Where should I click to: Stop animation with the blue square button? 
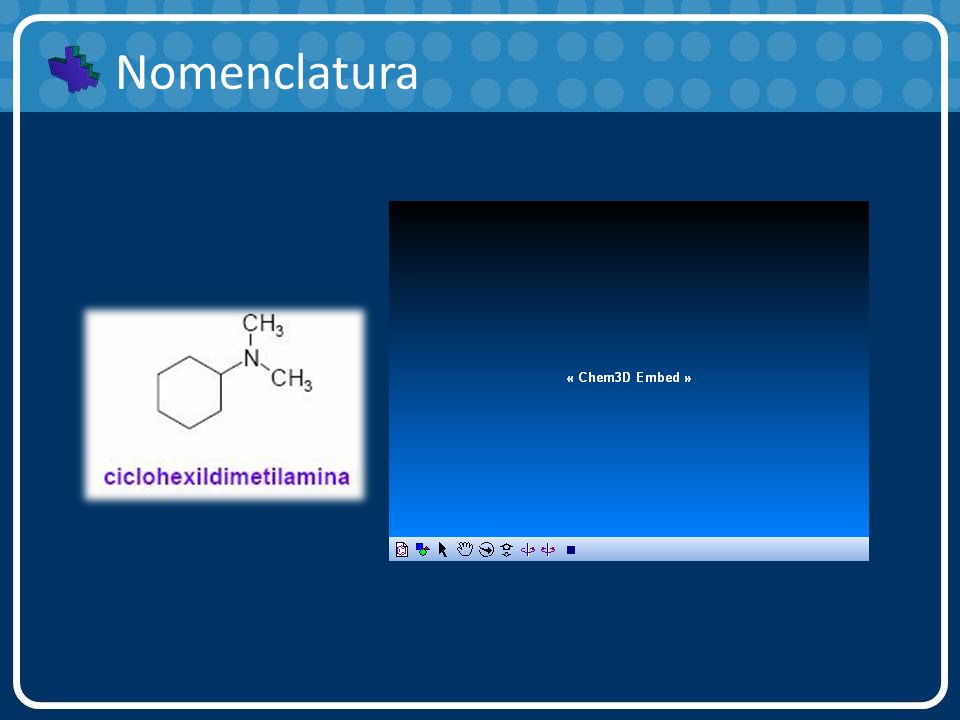pos(571,550)
